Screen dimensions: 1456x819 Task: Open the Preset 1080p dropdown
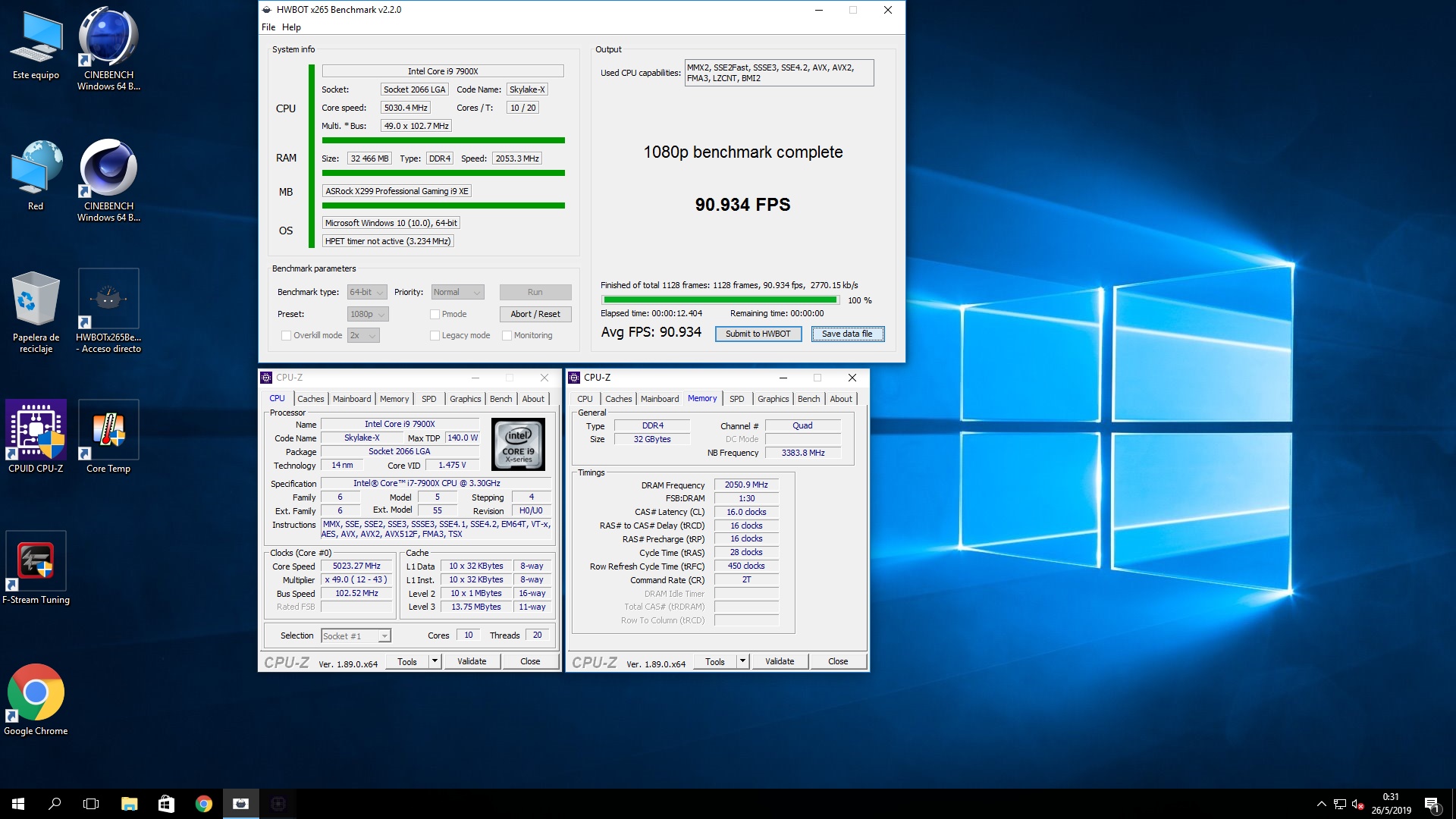[368, 314]
